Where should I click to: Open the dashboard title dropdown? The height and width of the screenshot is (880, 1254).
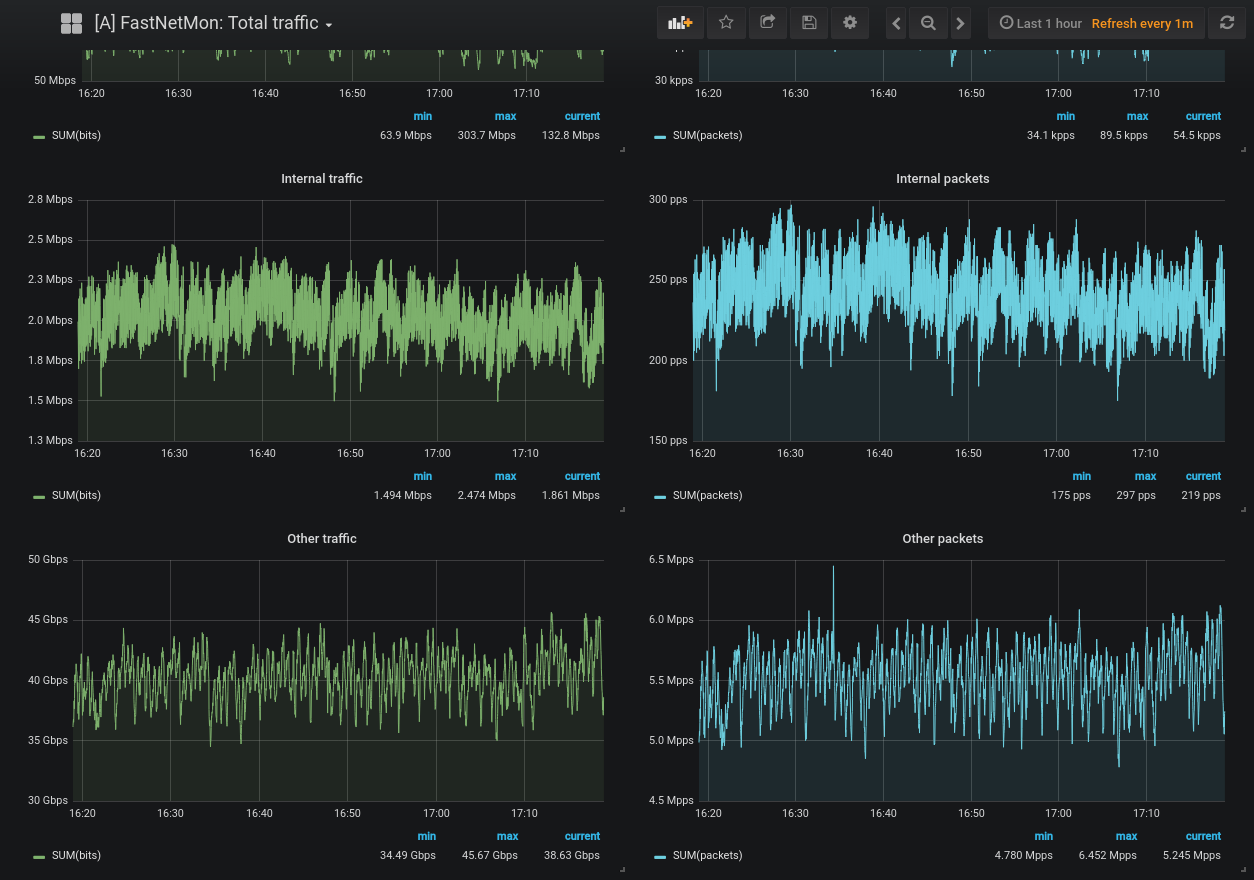[x=213, y=23]
